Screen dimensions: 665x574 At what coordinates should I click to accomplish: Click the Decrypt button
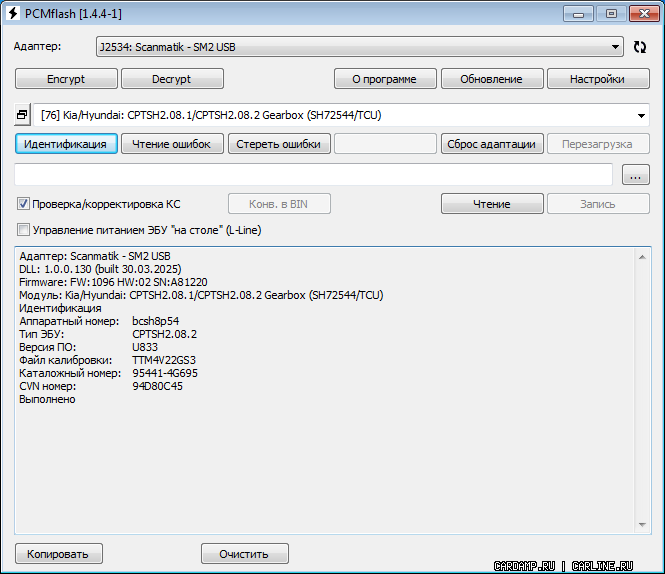172,79
